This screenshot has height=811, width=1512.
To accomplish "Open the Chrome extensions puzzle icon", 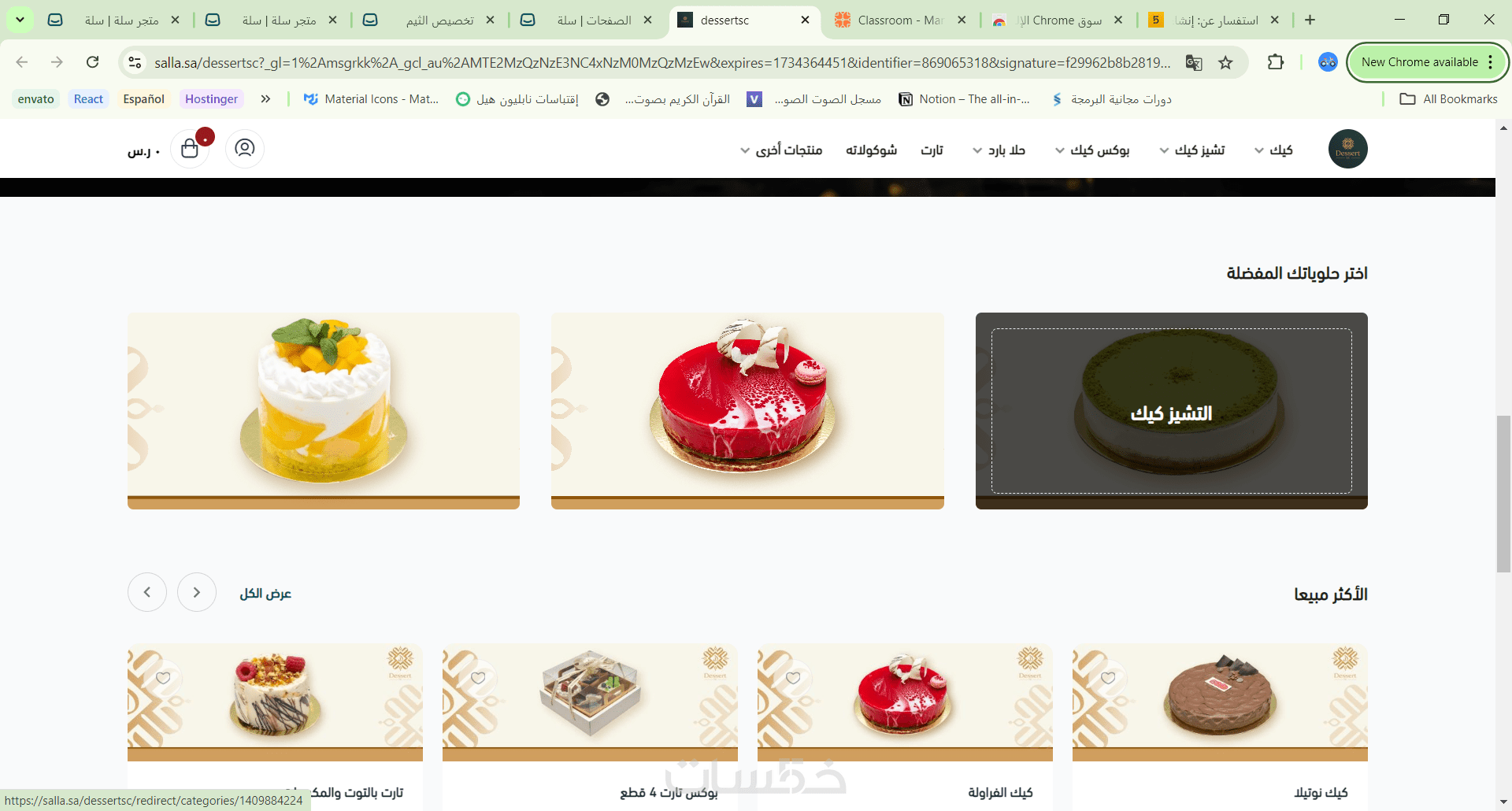I will (1276, 62).
